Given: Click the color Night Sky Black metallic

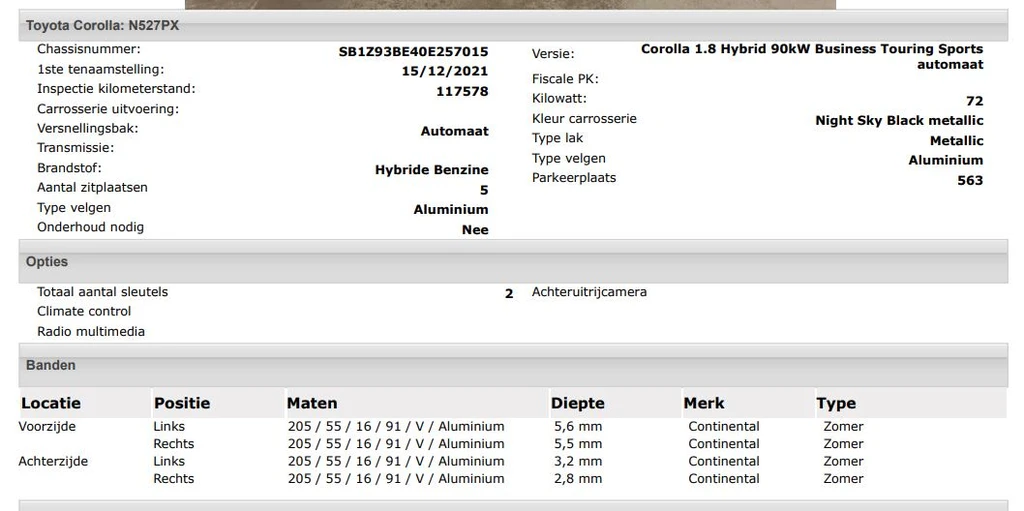Looking at the screenshot, I should (x=899, y=120).
